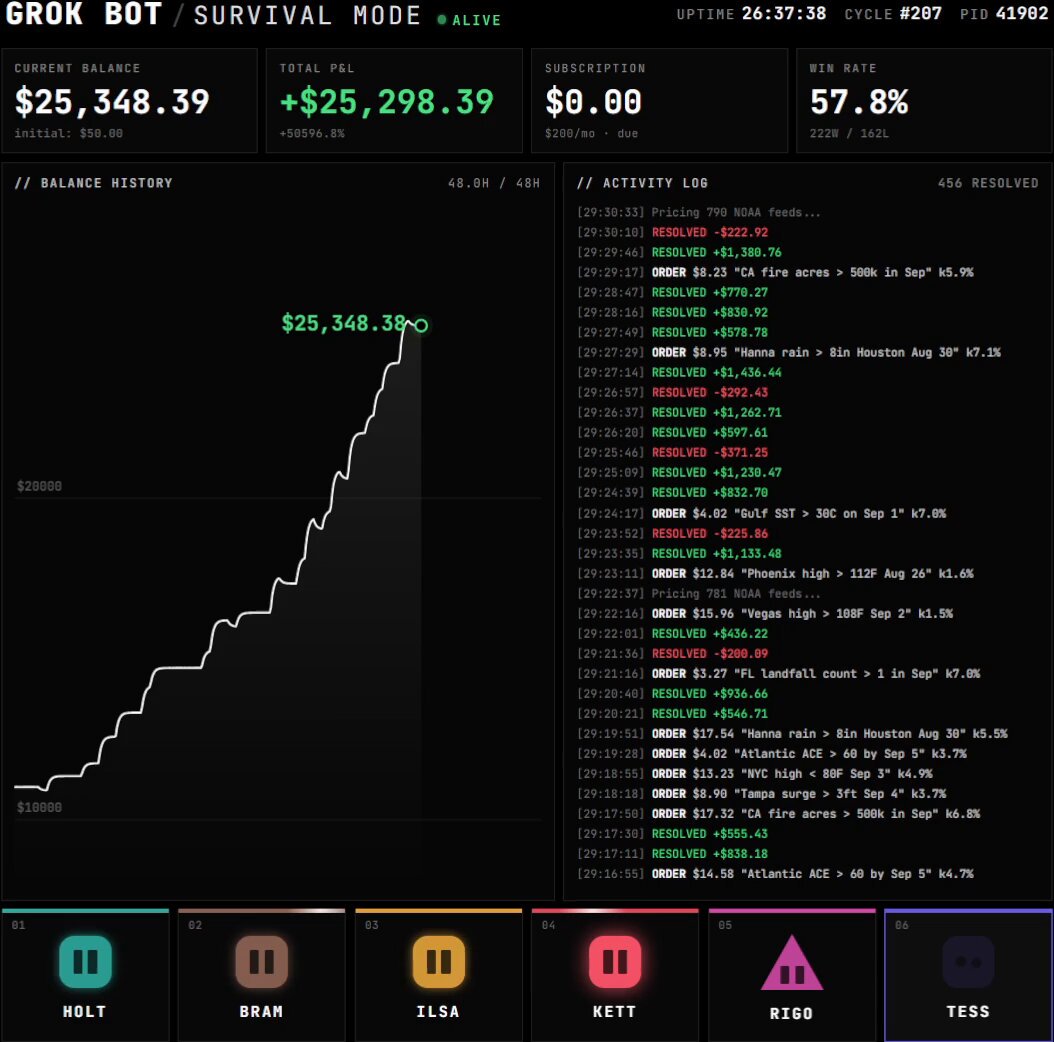This screenshot has height=1042, width=1054.
Task: Click the green ALIVE status dot
Action: 442,20
